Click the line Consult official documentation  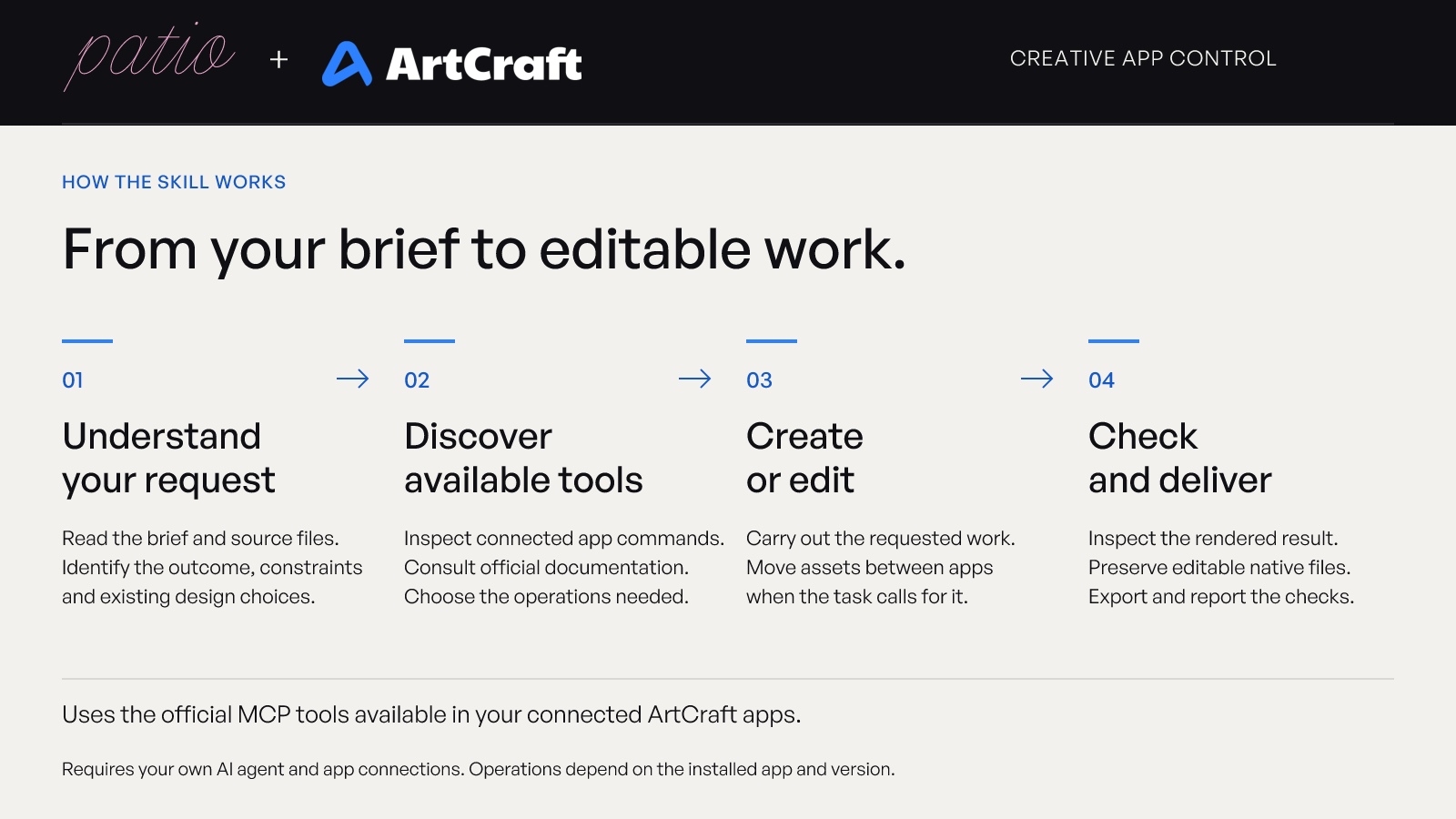click(x=546, y=568)
